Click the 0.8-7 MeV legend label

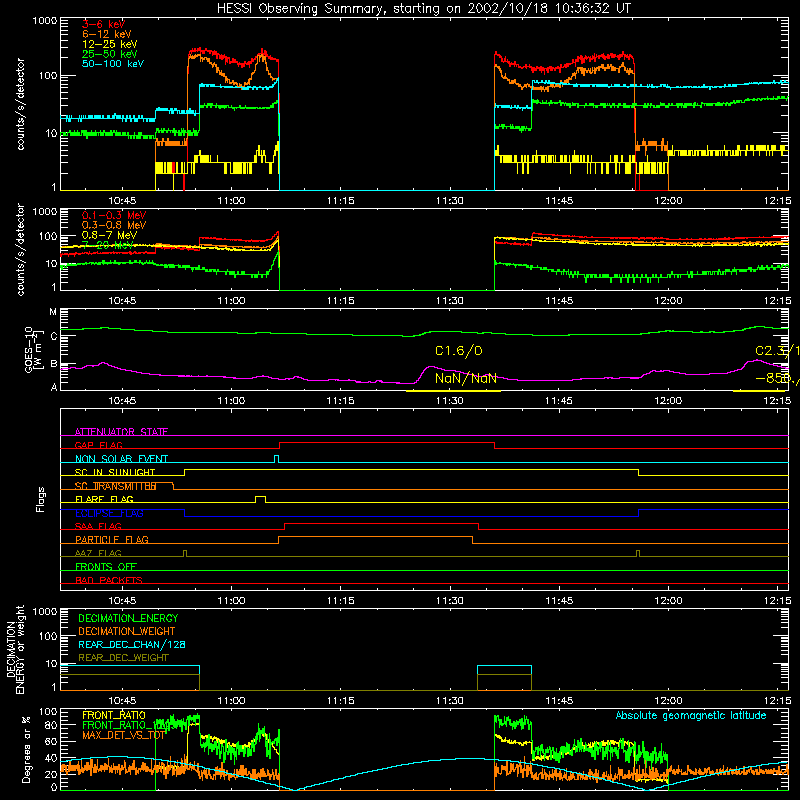coord(110,235)
